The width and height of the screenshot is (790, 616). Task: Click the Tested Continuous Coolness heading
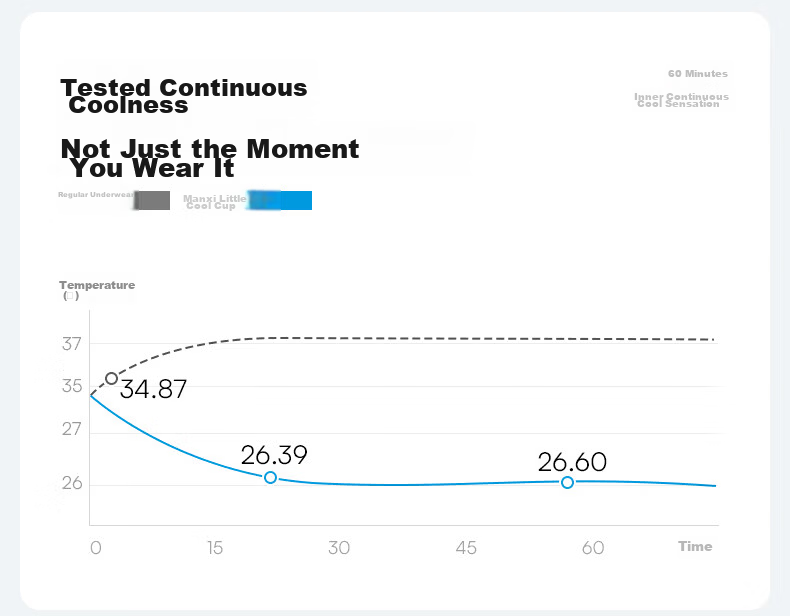pyautogui.click(x=184, y=96)
